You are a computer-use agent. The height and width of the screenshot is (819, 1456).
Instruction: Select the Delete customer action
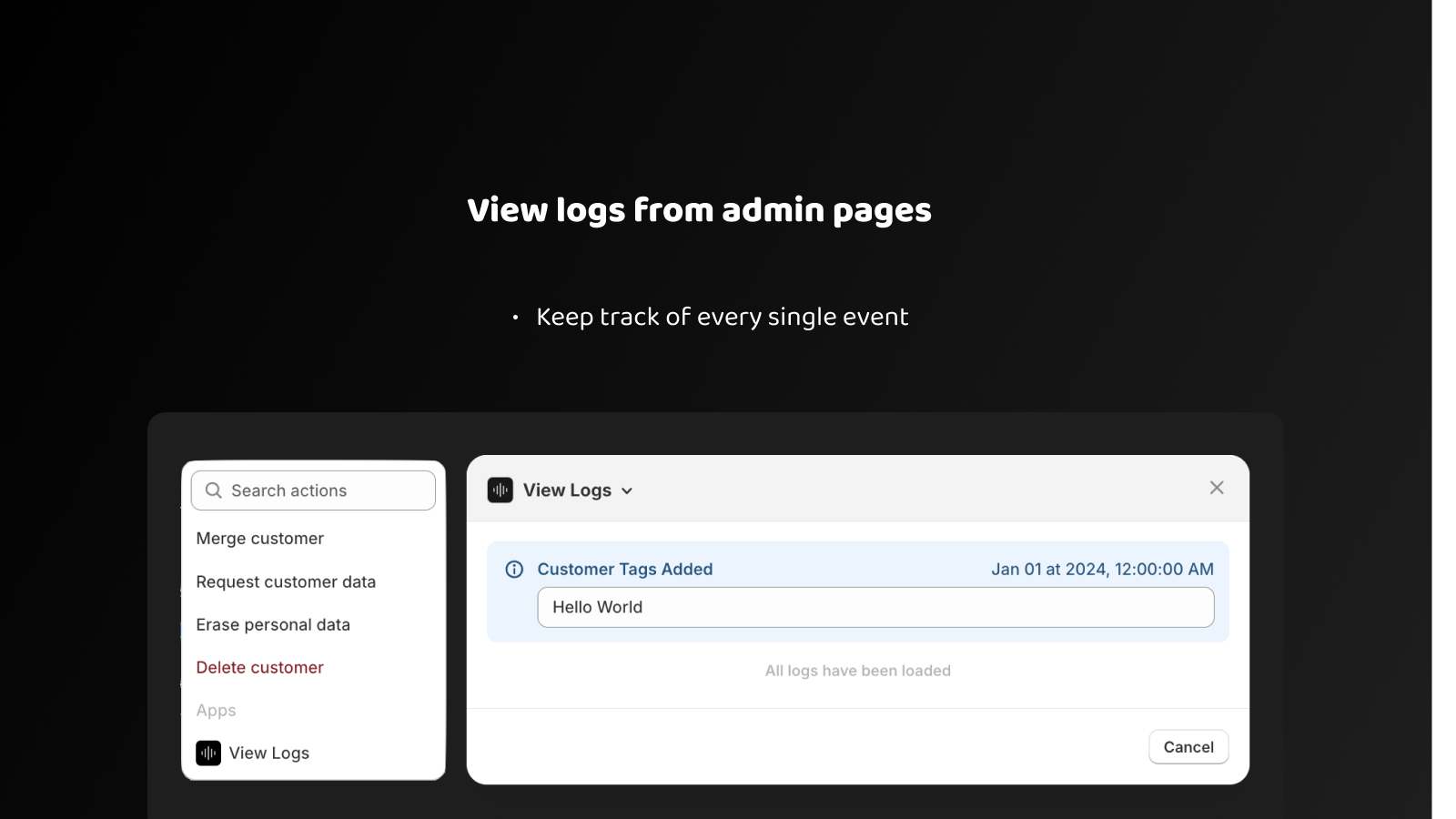click(x=259, y=667)
